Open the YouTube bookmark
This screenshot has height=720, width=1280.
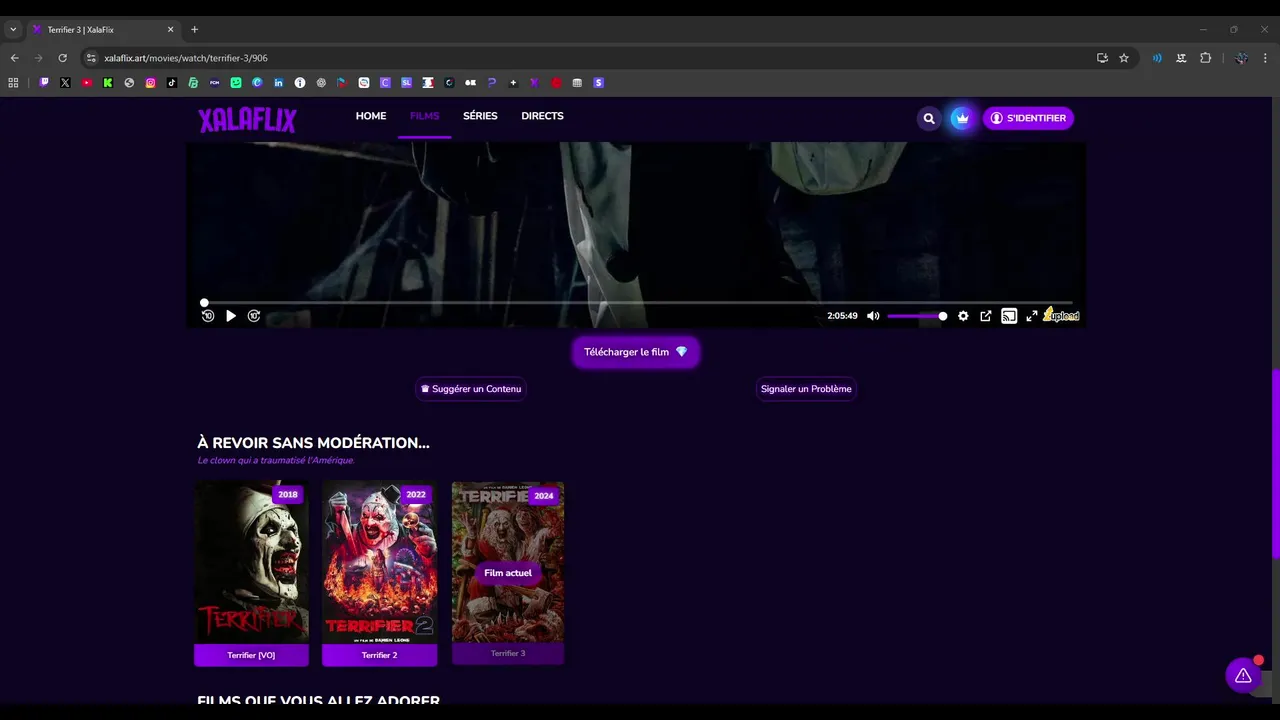(x=87, y=83)
